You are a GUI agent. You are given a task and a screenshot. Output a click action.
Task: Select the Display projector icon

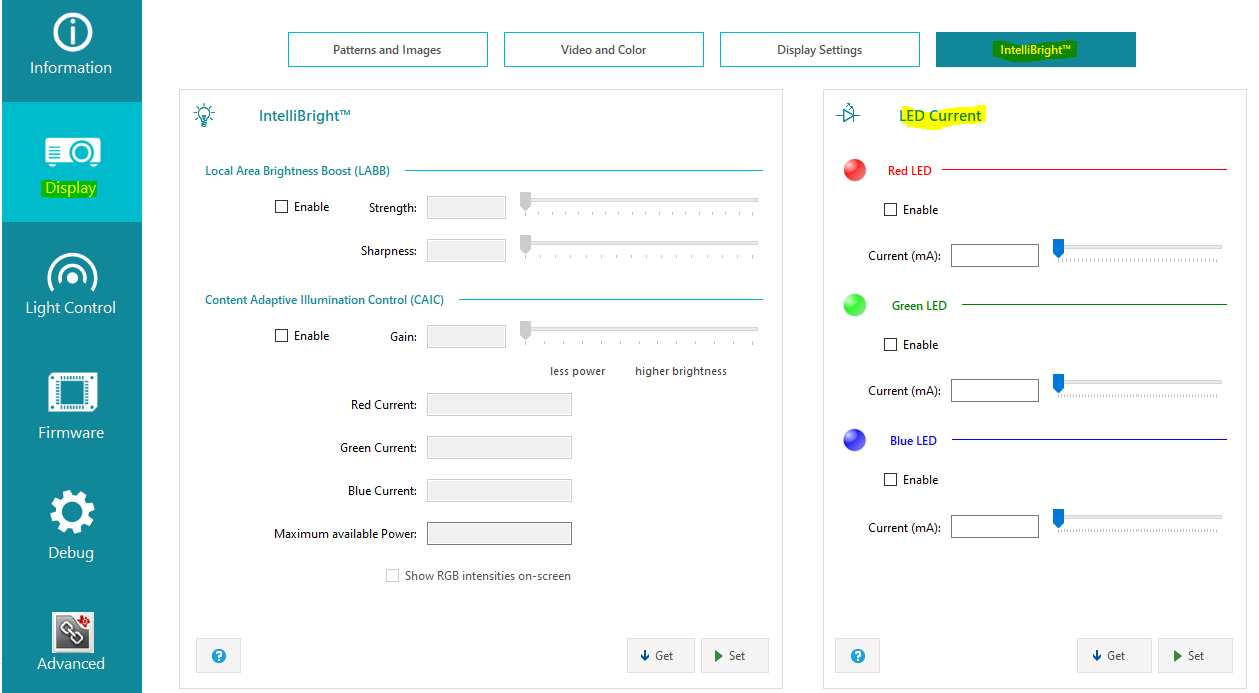click(x=71, y=151)
